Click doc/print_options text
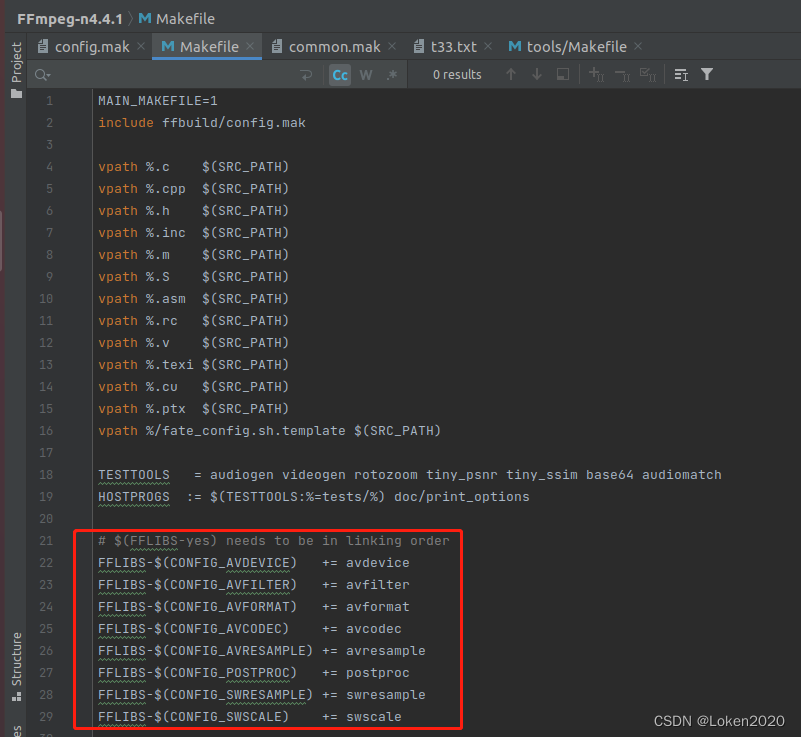 [x=462, y=497]
